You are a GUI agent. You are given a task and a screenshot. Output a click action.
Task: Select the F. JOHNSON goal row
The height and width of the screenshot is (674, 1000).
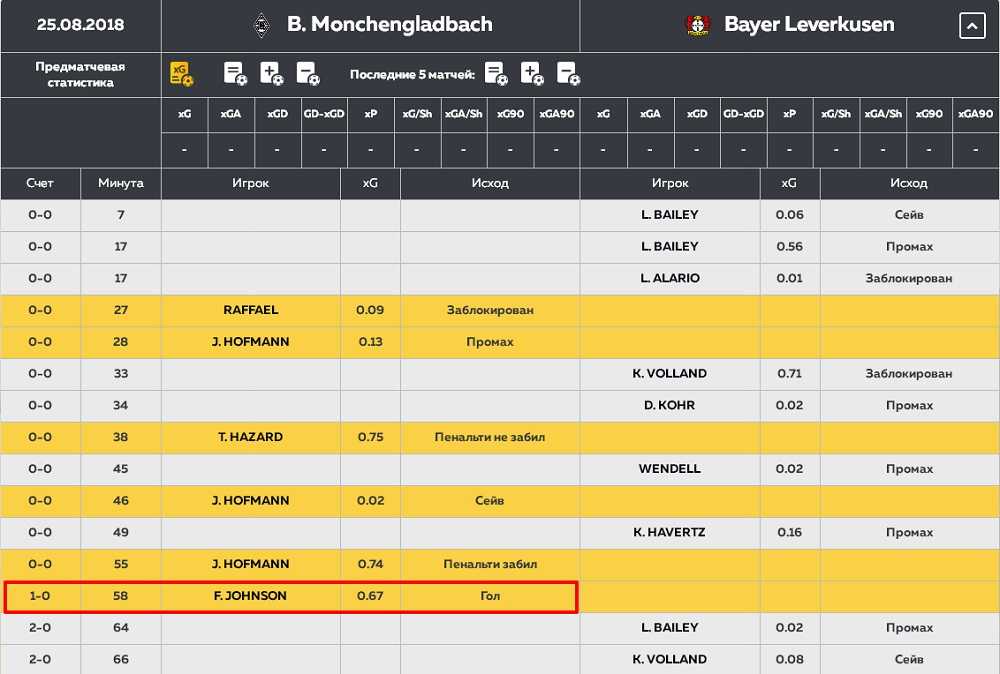click(291, 596)
